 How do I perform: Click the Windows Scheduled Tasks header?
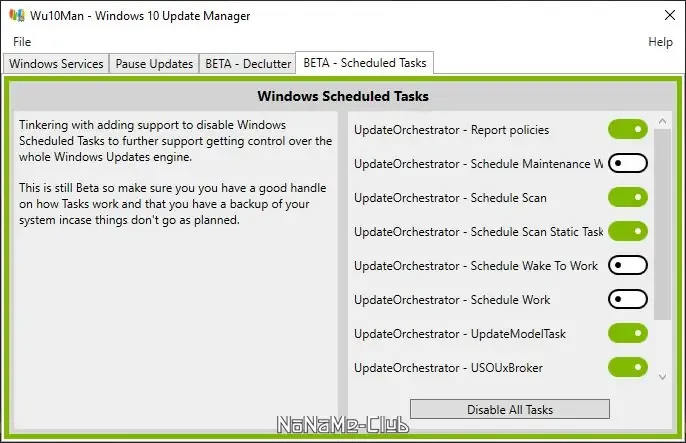[x=343, y=97]
